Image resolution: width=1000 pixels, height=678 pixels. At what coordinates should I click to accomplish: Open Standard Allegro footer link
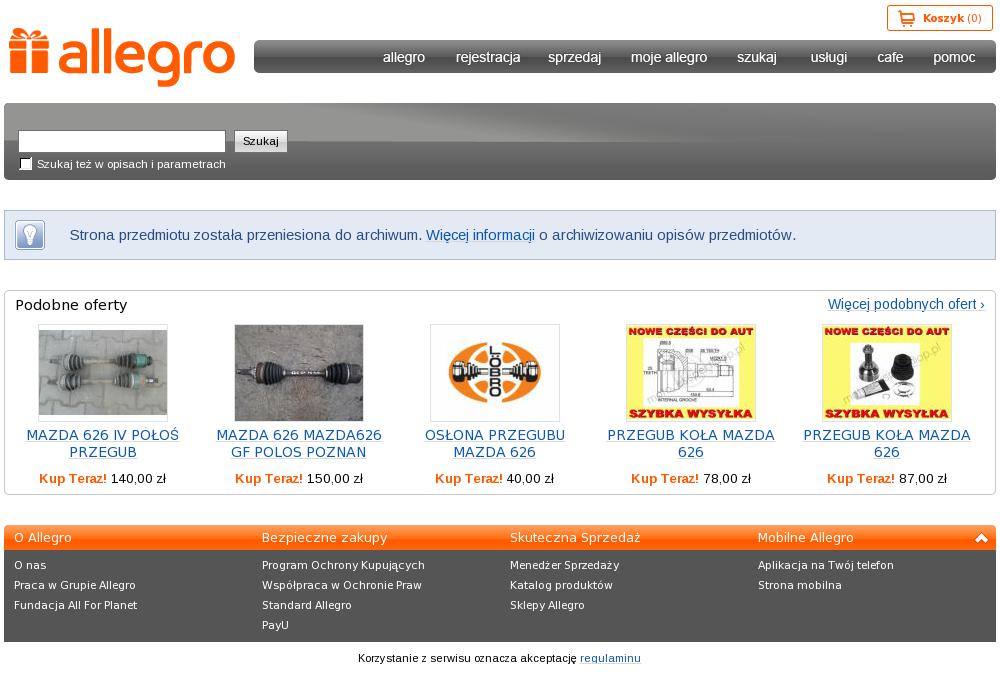coord(307,605)
